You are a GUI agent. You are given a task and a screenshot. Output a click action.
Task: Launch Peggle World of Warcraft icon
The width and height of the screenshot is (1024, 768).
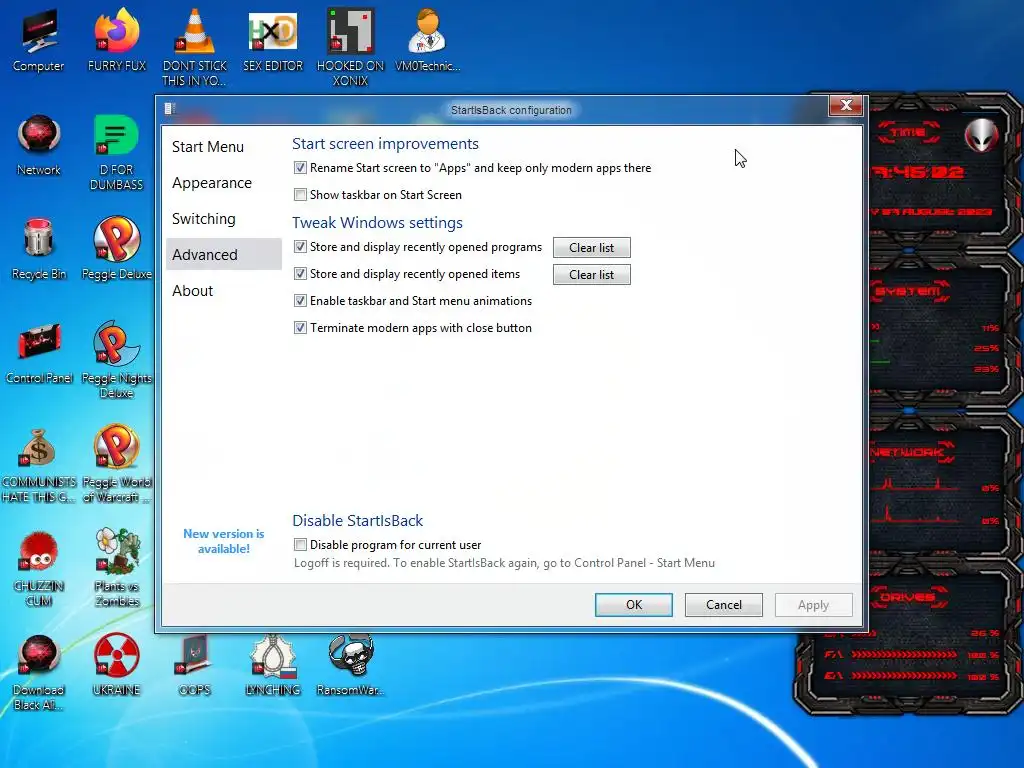[x=116, y=464]
